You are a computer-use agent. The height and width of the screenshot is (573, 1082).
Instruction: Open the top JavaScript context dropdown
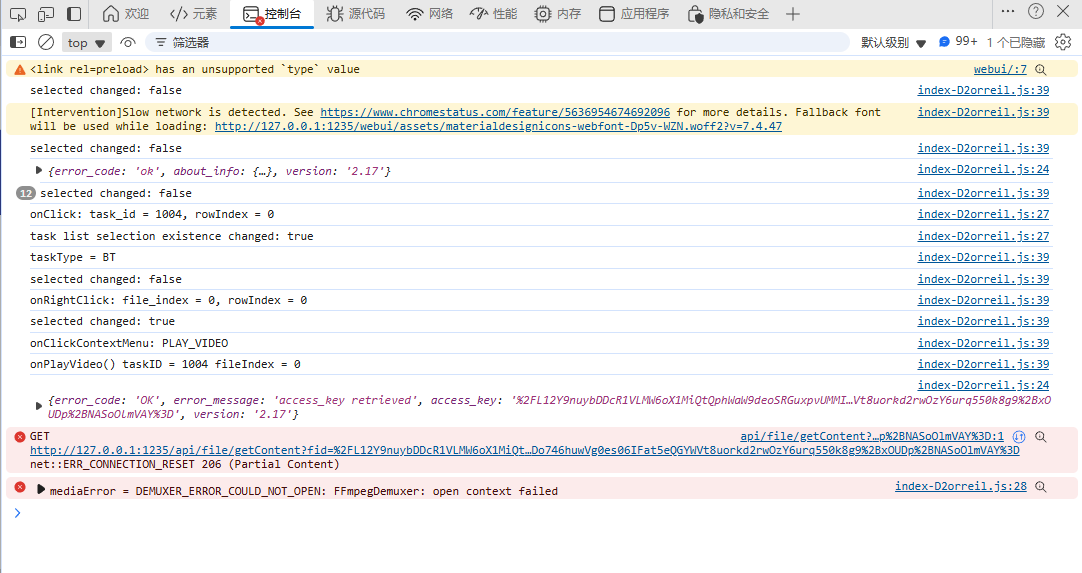point(87,43)
